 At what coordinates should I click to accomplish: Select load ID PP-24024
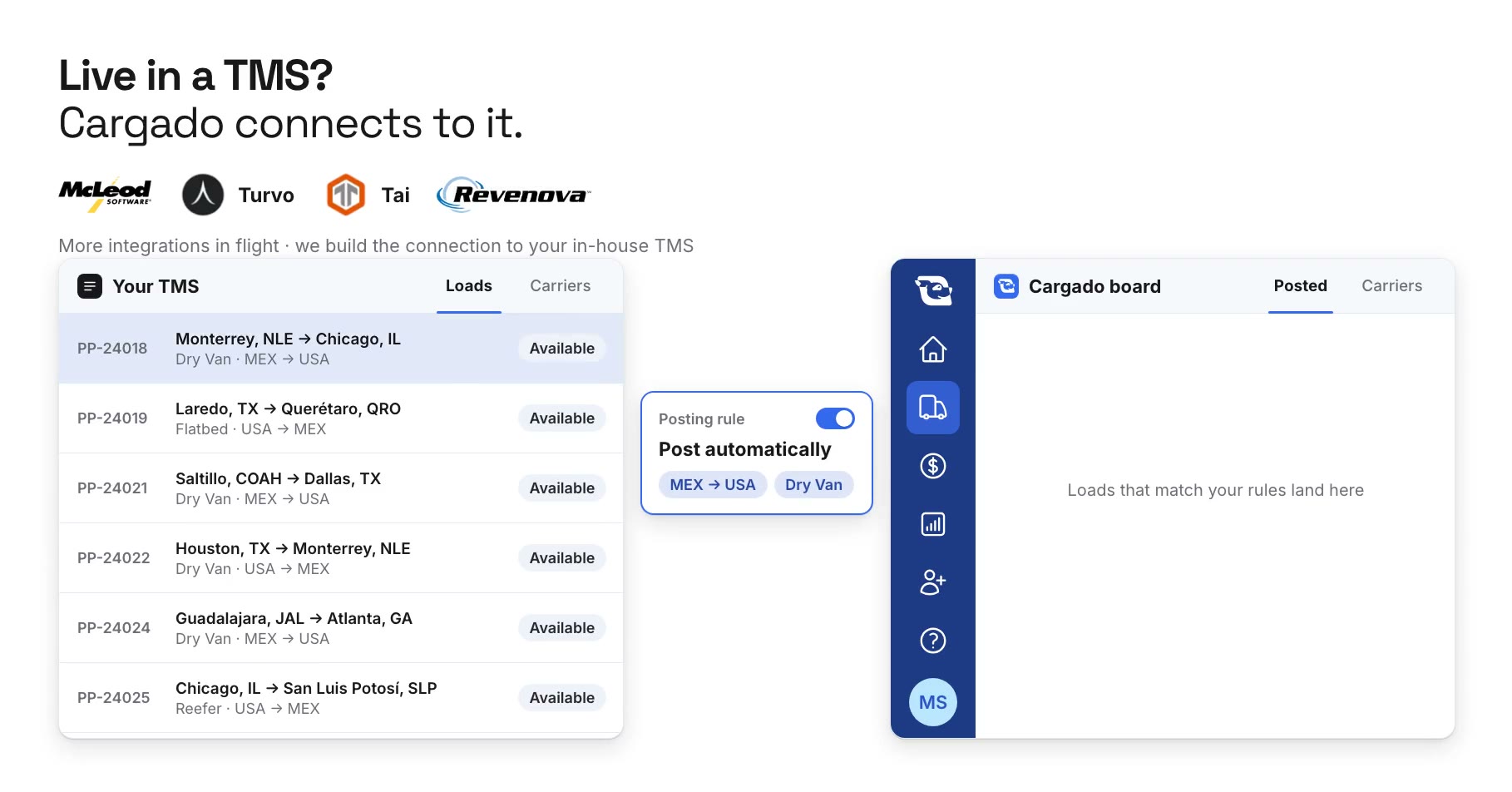[114, 628]
